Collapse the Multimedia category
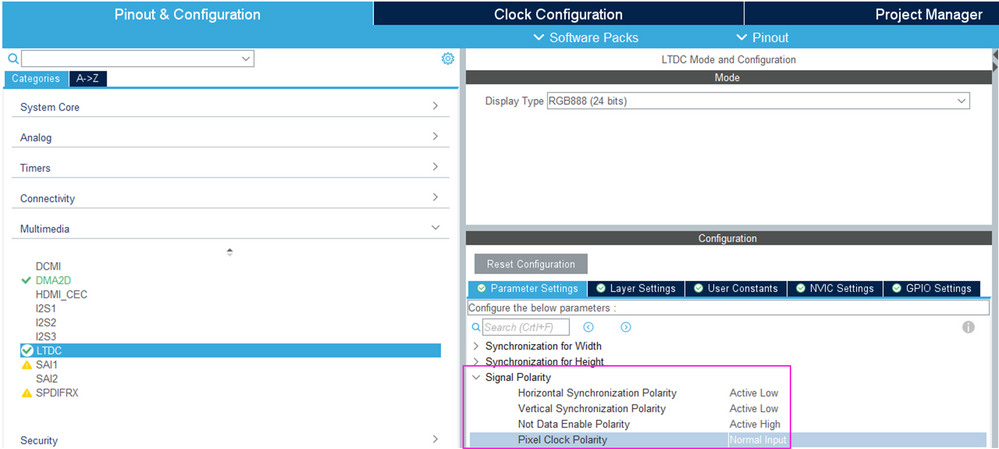Image resolution: width=999 pixels, height=449 pixels. (230, 229)
